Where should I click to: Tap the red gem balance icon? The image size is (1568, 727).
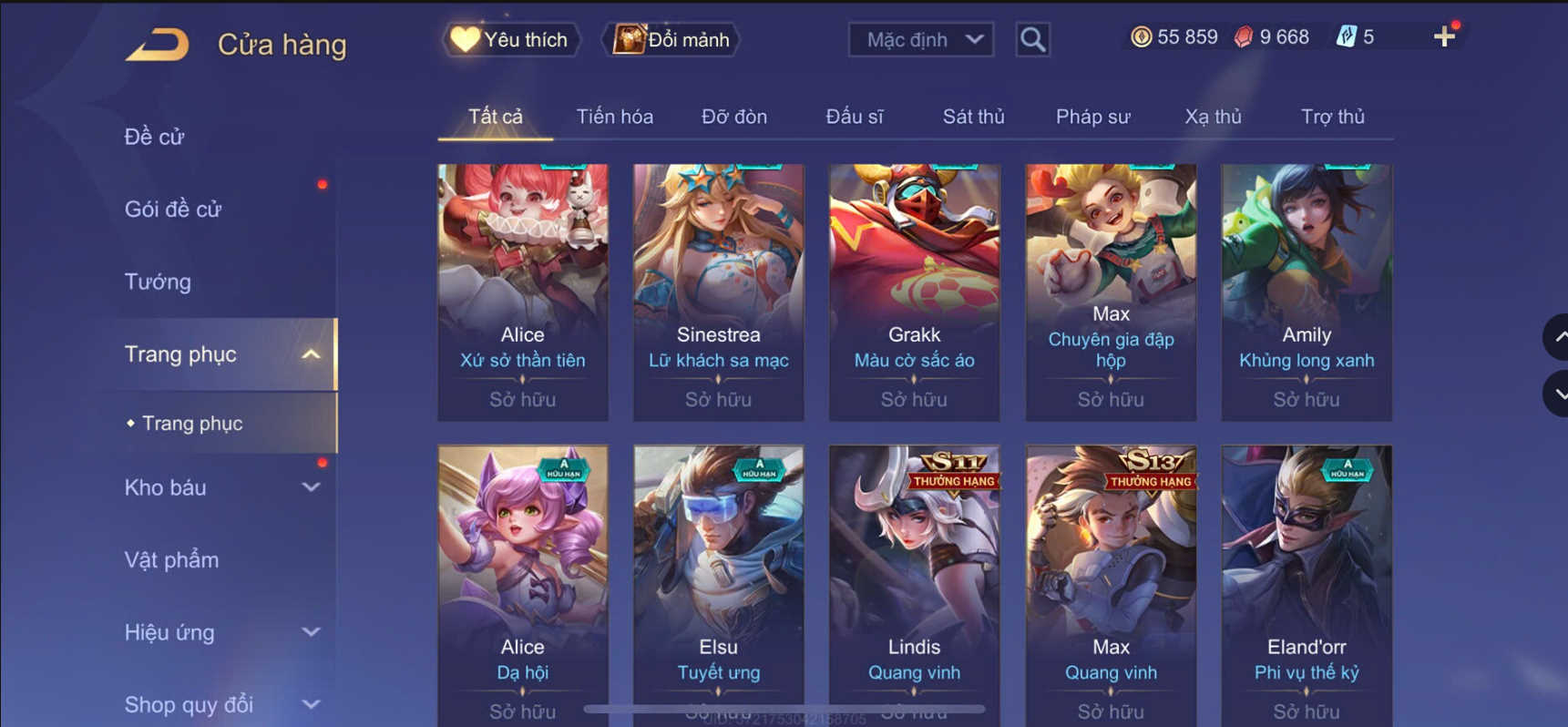1244,36
